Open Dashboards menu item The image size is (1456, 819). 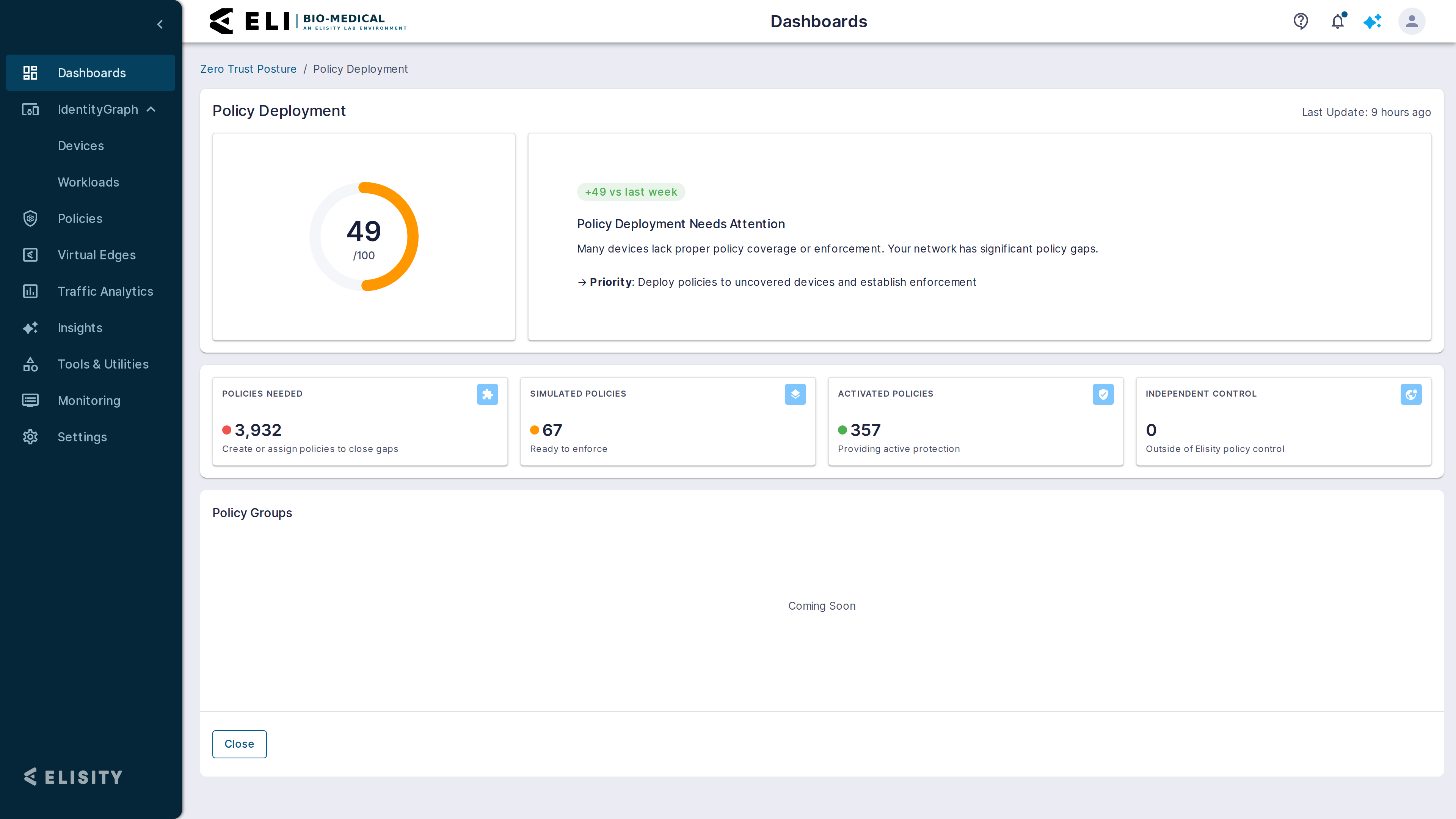(91, 73)
